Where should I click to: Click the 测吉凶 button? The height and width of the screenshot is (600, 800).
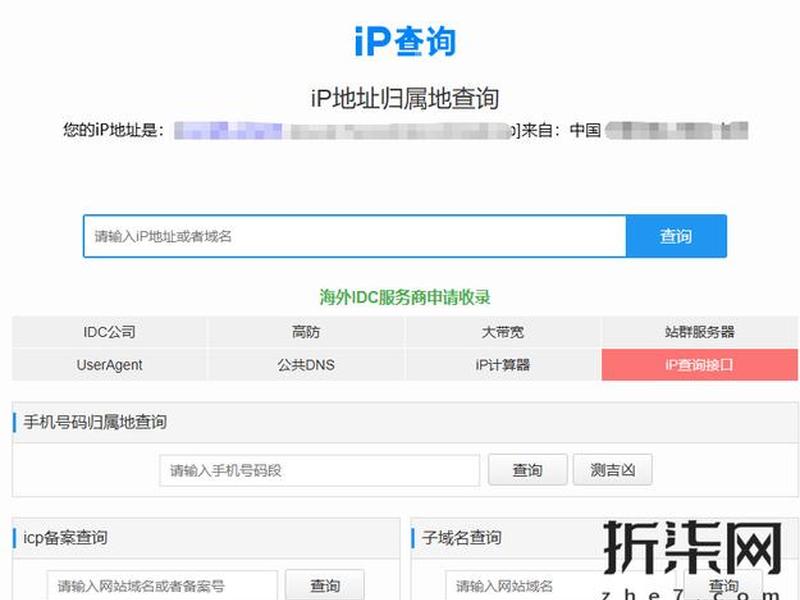613,470
